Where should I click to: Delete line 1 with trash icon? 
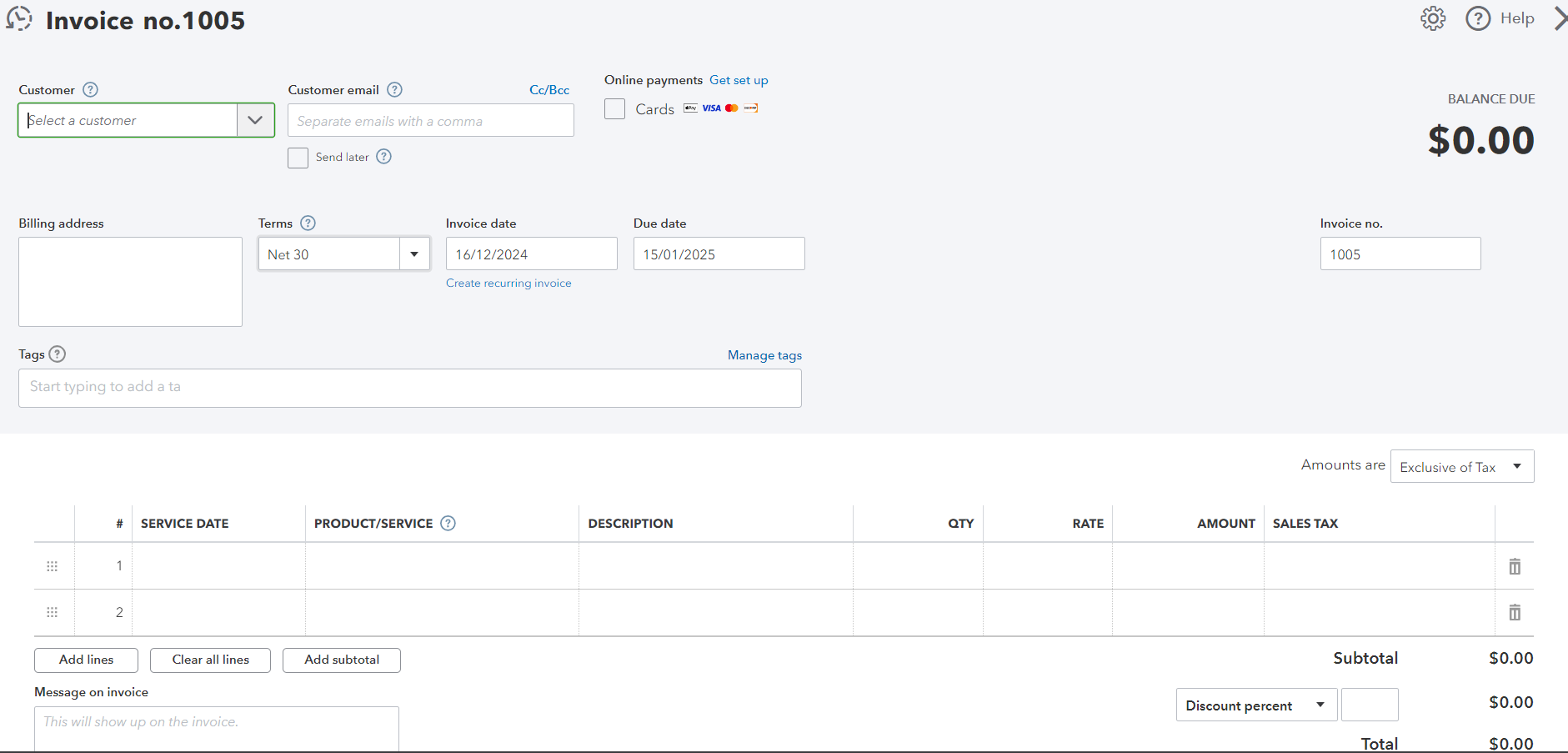point(1515,566)
